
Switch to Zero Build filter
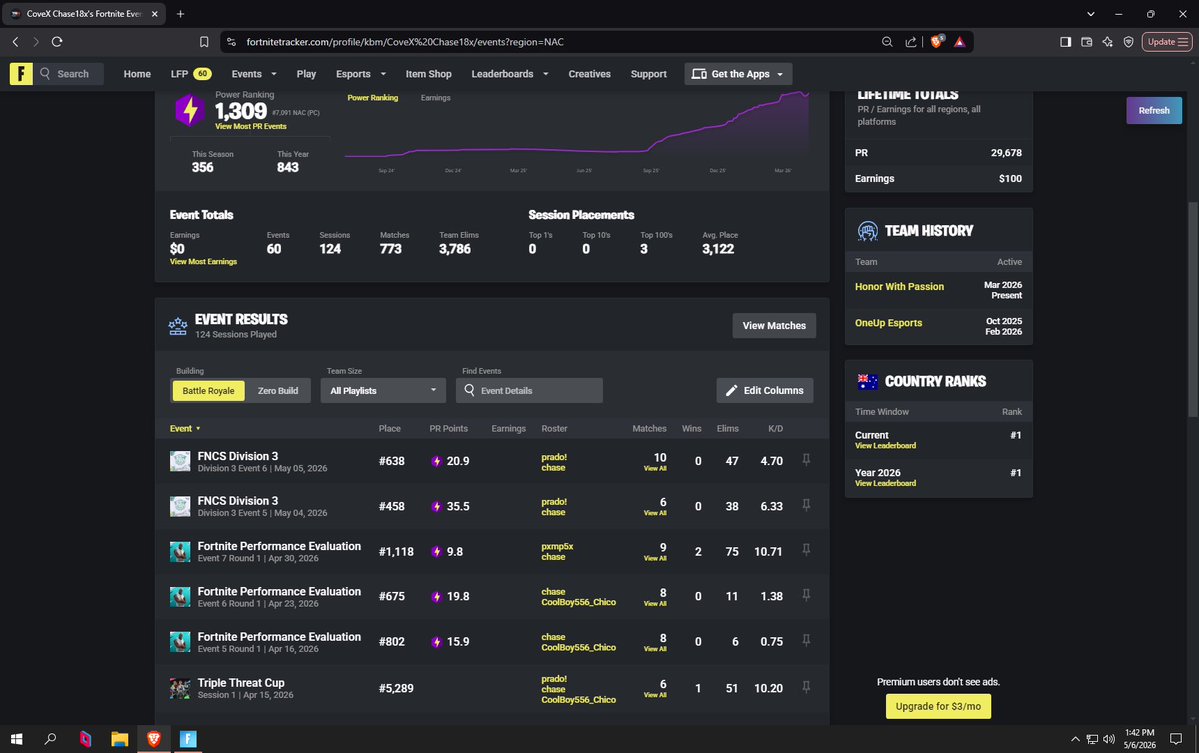click(278, 391)
